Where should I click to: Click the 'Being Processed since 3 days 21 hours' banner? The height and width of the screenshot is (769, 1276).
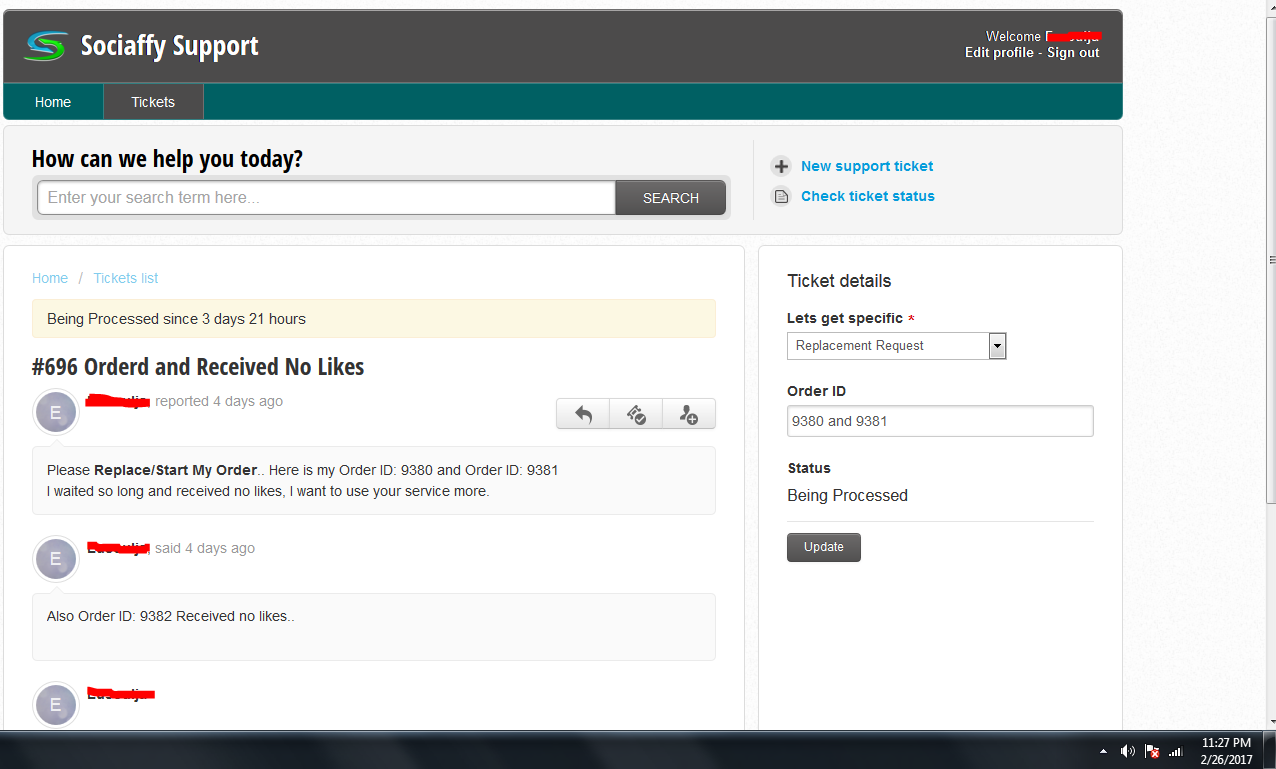click(x=374, y=319)
